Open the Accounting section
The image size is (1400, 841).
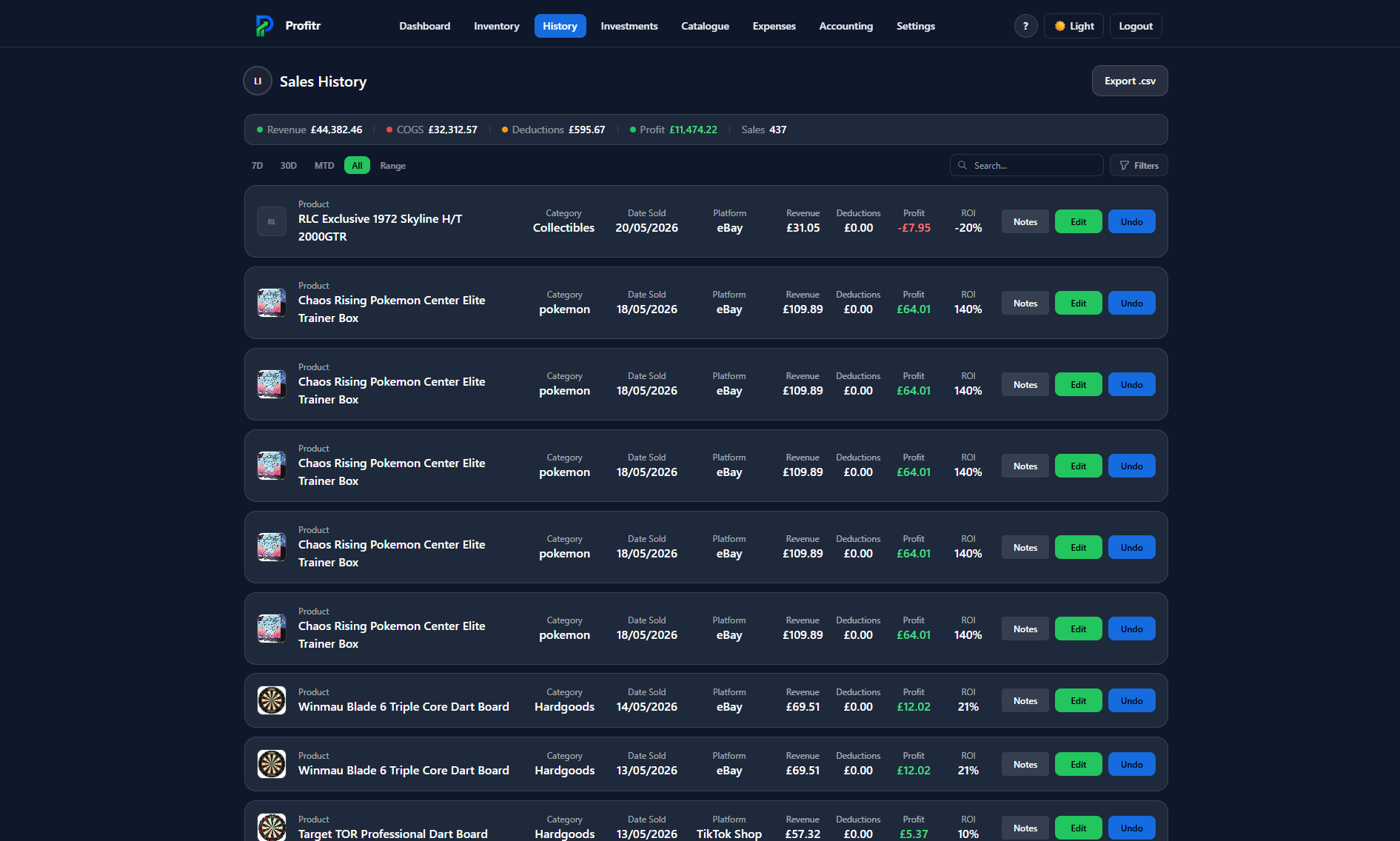845,26
